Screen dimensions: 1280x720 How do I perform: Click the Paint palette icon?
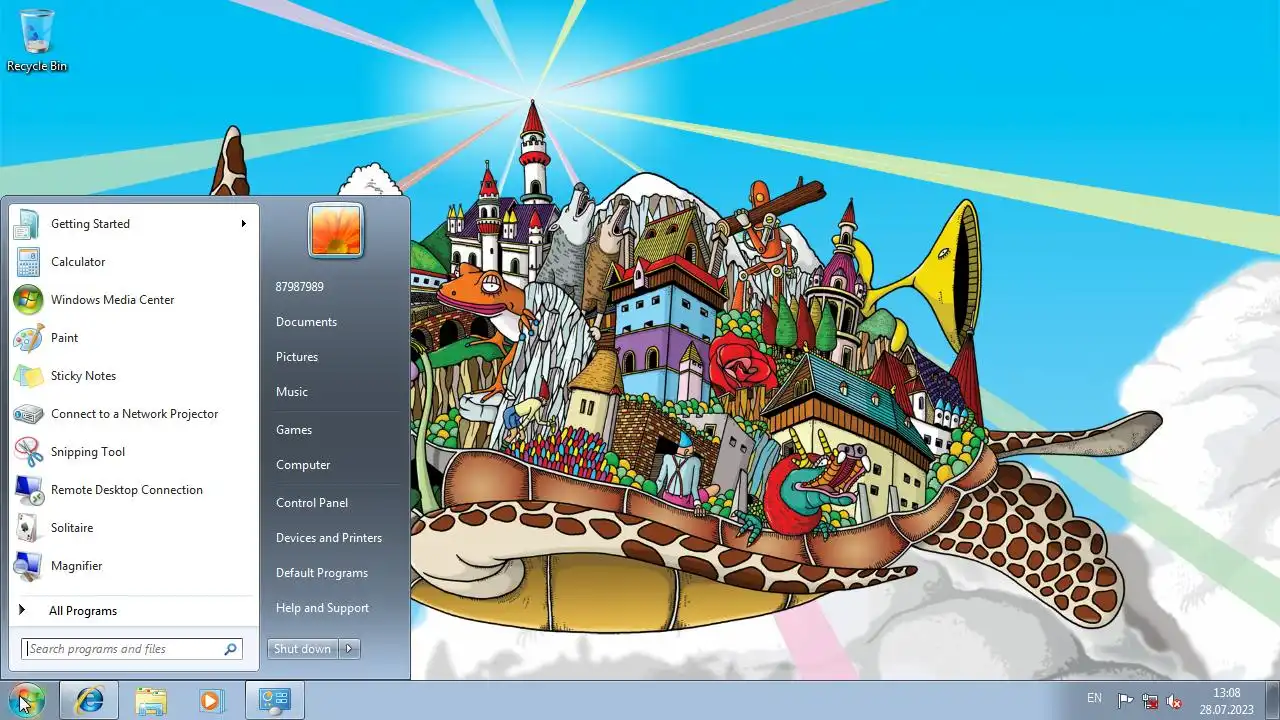(28, 338)
